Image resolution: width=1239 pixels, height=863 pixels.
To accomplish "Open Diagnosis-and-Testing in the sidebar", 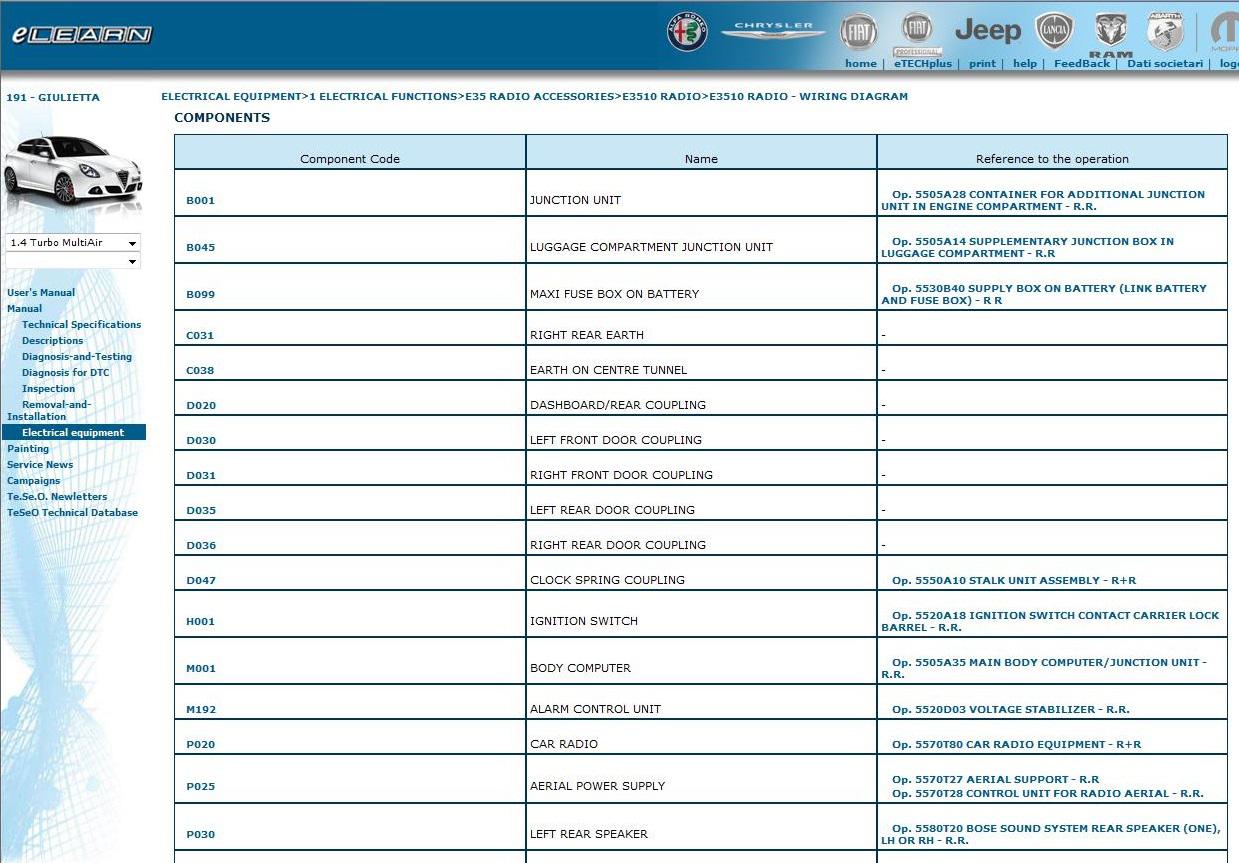I will (x=77, y=357).
